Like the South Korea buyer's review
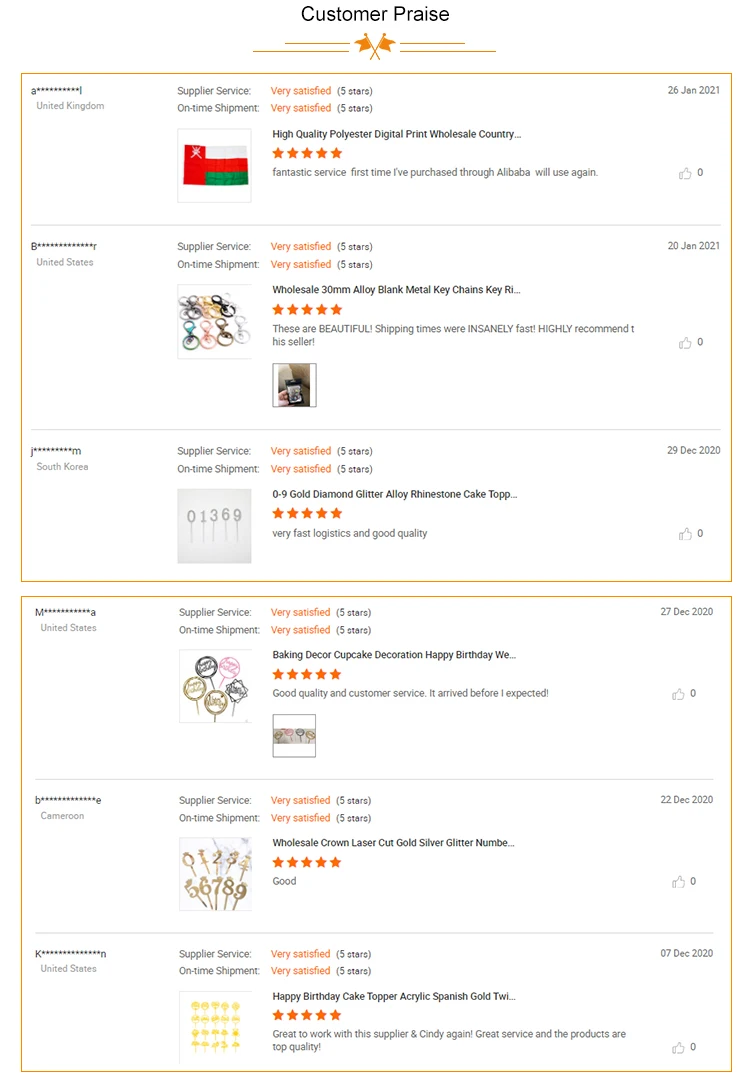 [685, 534]
